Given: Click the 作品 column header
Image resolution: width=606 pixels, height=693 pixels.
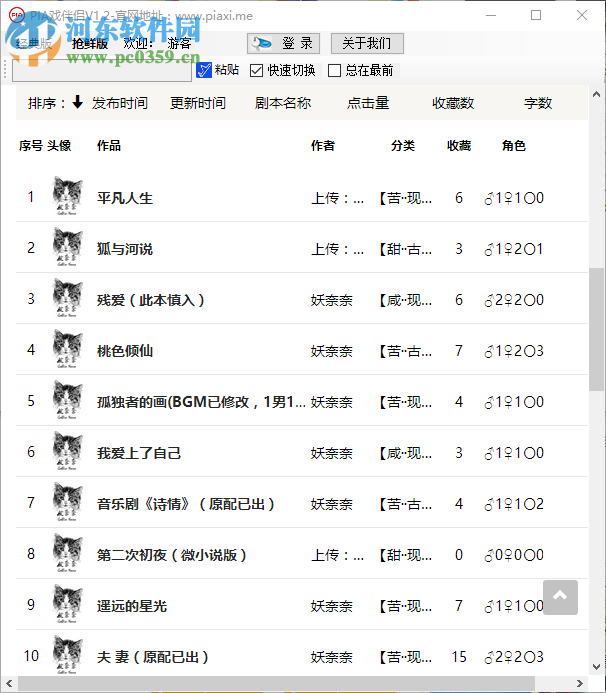Looking at the screenshot, I should (109, 145).
